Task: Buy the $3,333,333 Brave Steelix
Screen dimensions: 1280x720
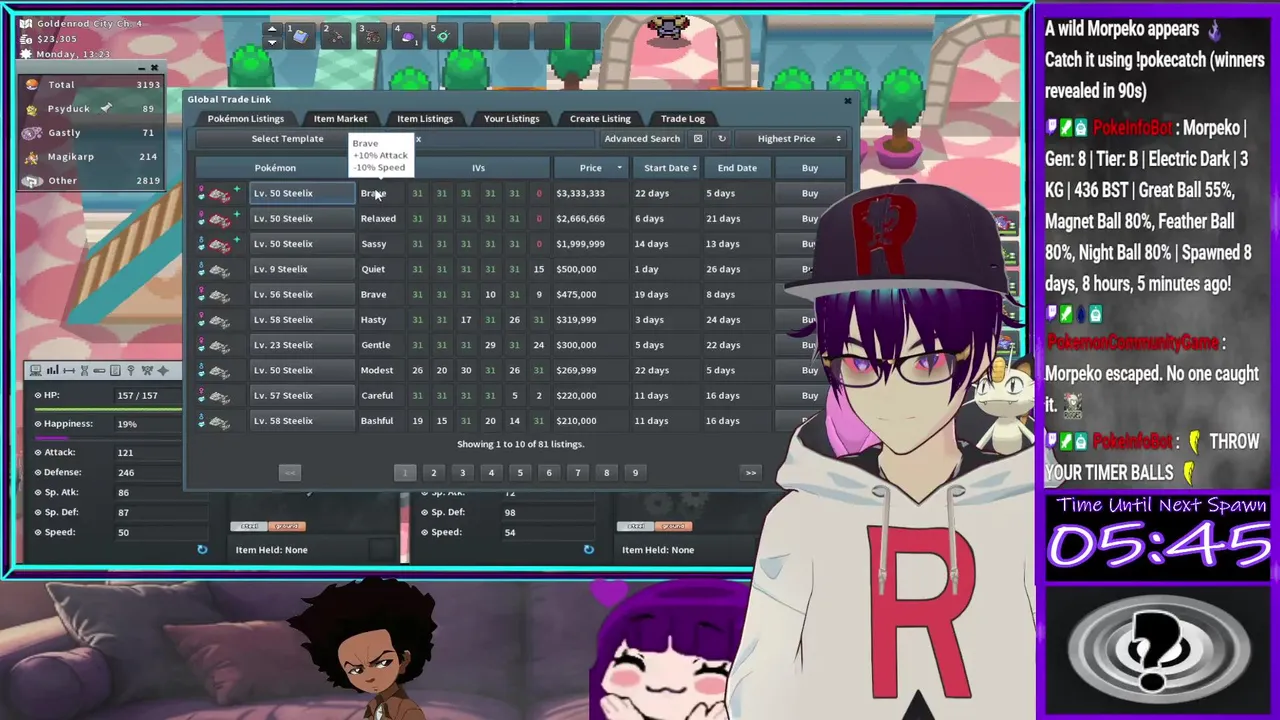Action: (810, 194)
